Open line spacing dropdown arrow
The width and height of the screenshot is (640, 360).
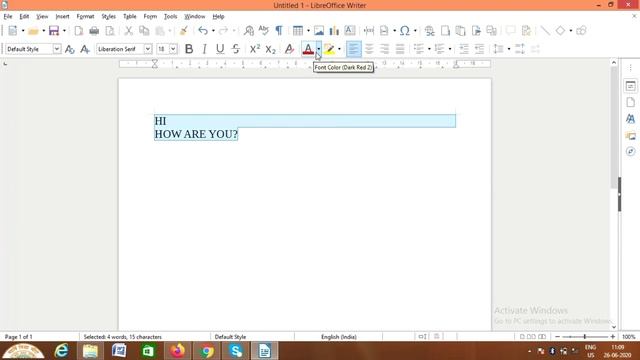coord(509,49)
